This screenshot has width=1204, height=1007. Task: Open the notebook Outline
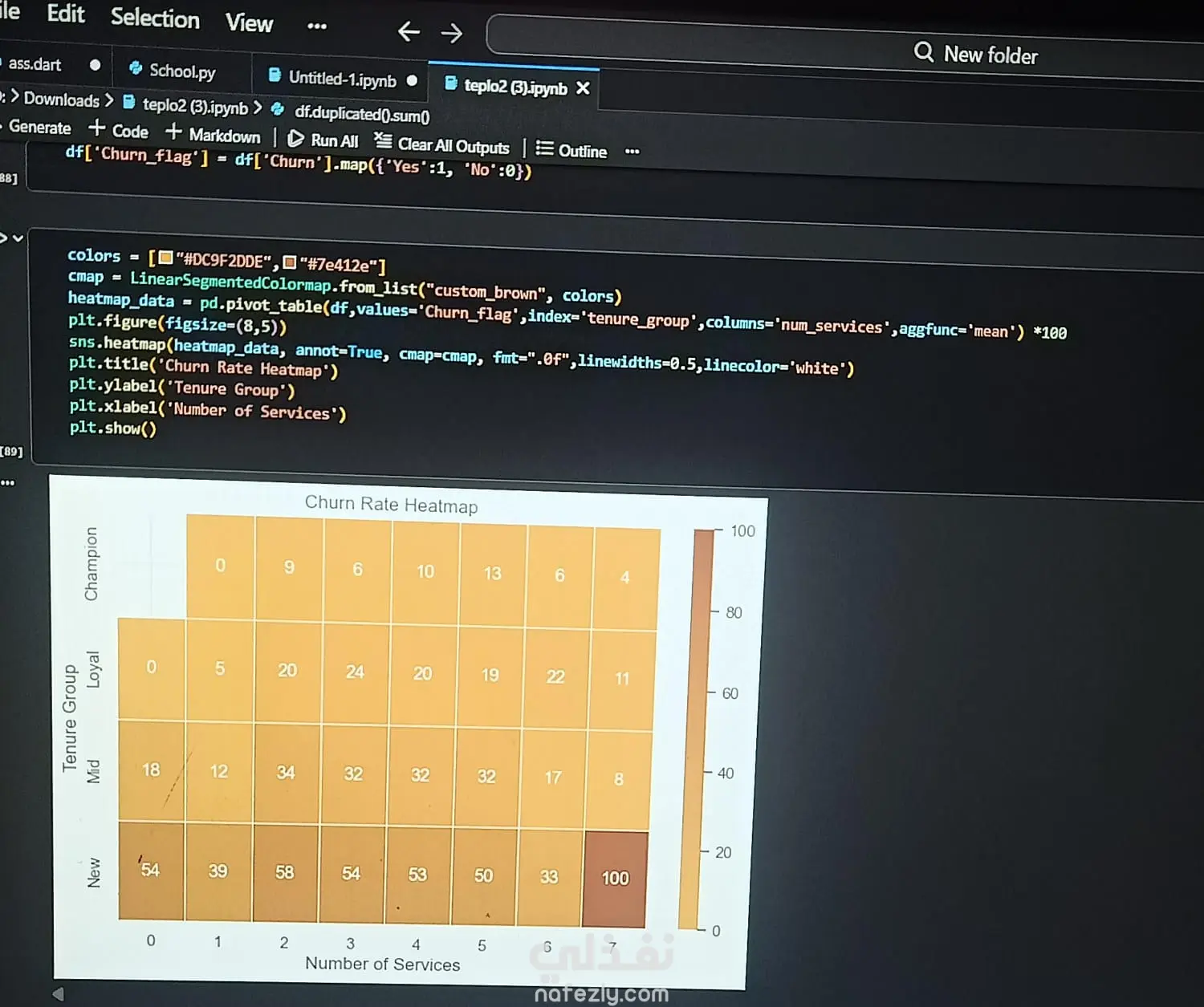571,150
